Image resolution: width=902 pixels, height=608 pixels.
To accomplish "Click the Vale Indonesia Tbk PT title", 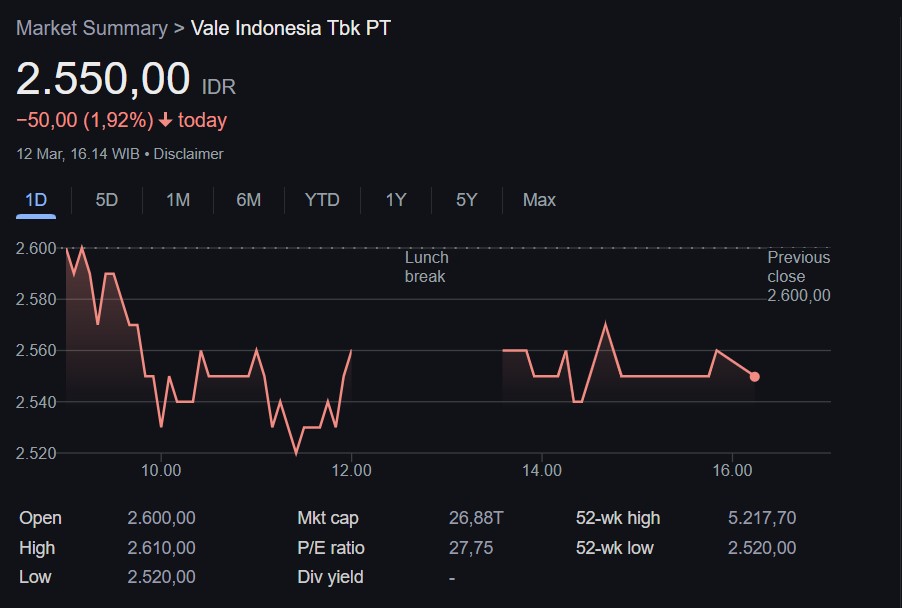I will coord(291,28).
